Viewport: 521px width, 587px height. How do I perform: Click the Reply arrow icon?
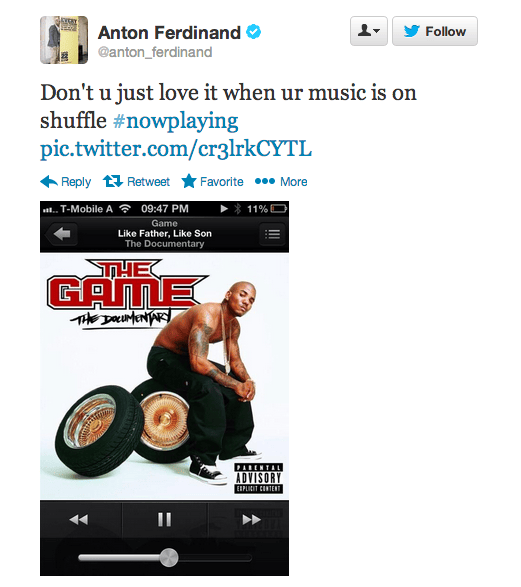[49, 182]
